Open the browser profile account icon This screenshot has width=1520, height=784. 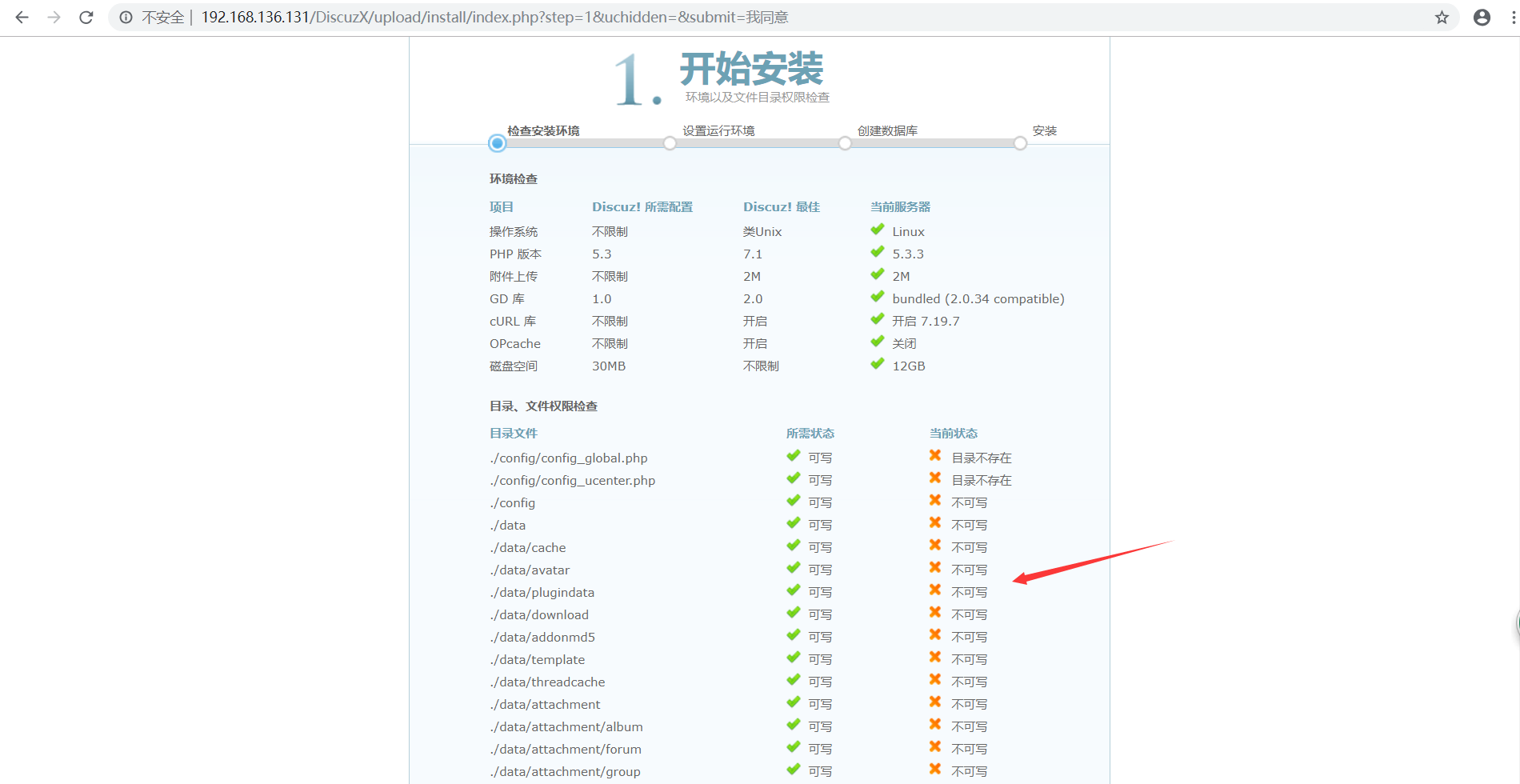[1482, 17]
